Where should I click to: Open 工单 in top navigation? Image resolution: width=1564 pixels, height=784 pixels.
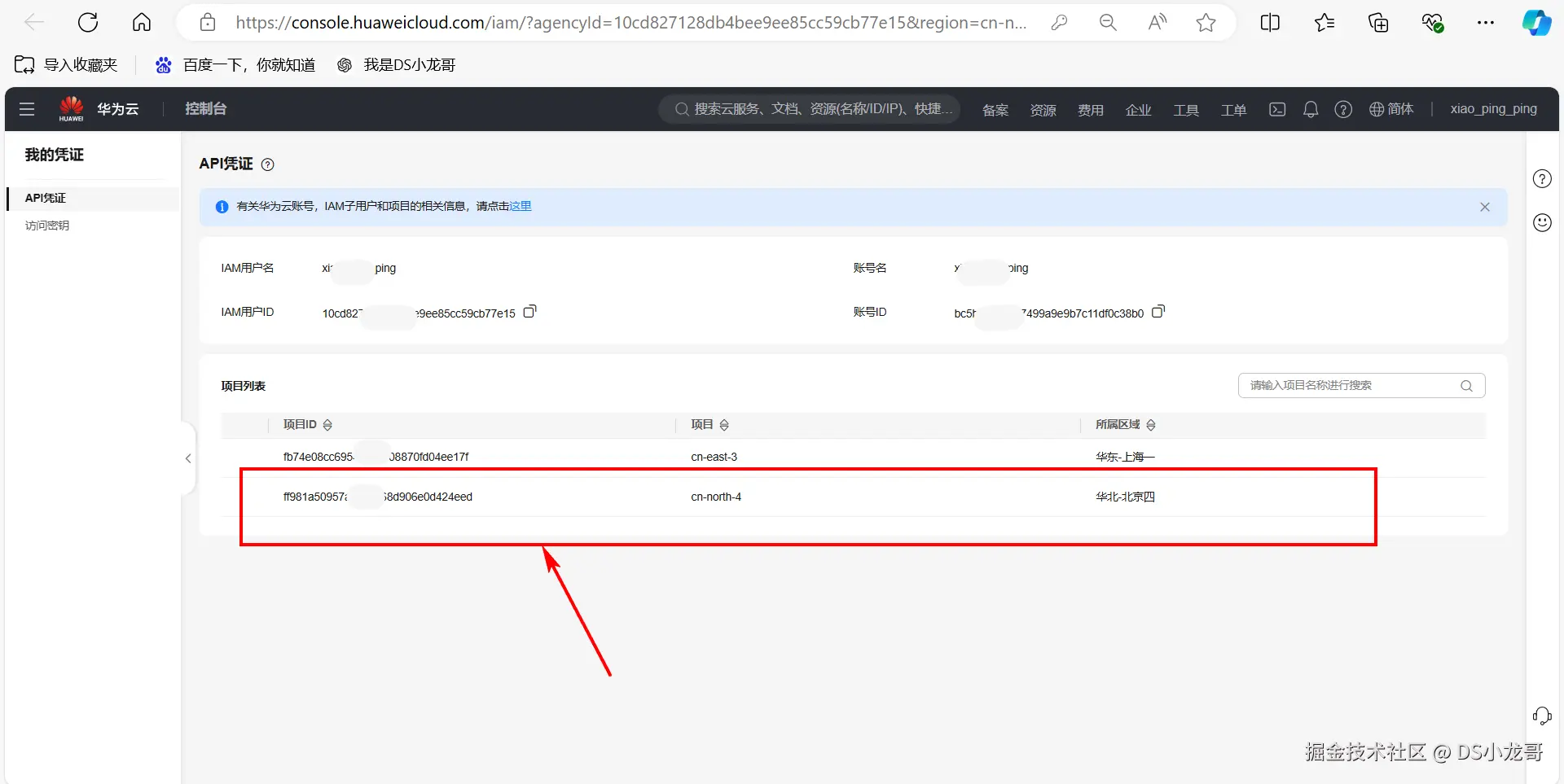coord(1234,110)
